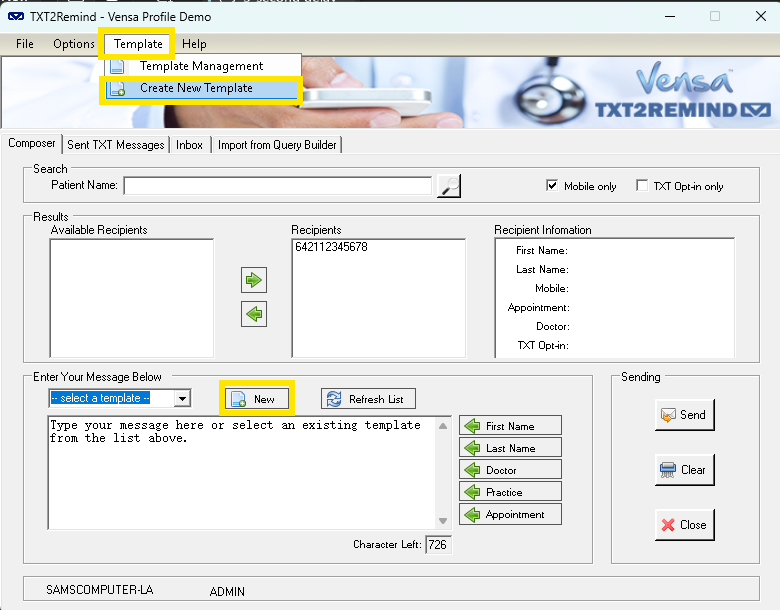This screenshot has height=610, width=780.
Task: Insert Doctor placeholder
Action: tap(510, 470)
